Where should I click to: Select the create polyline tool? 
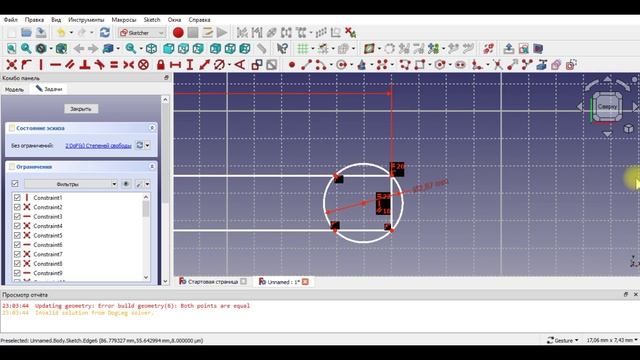coord(404,64)
